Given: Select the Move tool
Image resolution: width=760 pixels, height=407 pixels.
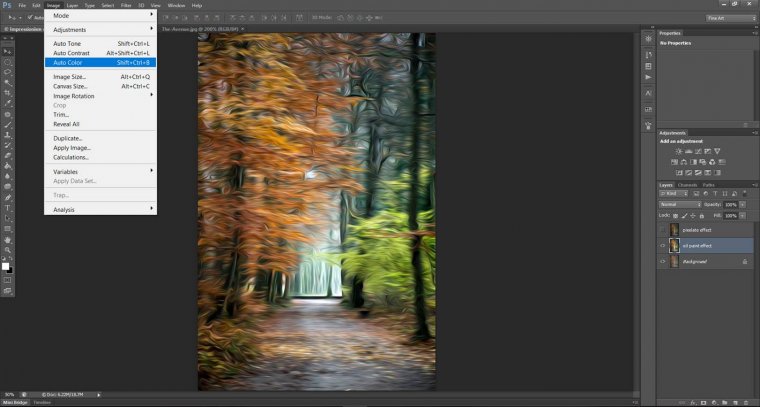Looking at the screenshot, I should (7, 51).
